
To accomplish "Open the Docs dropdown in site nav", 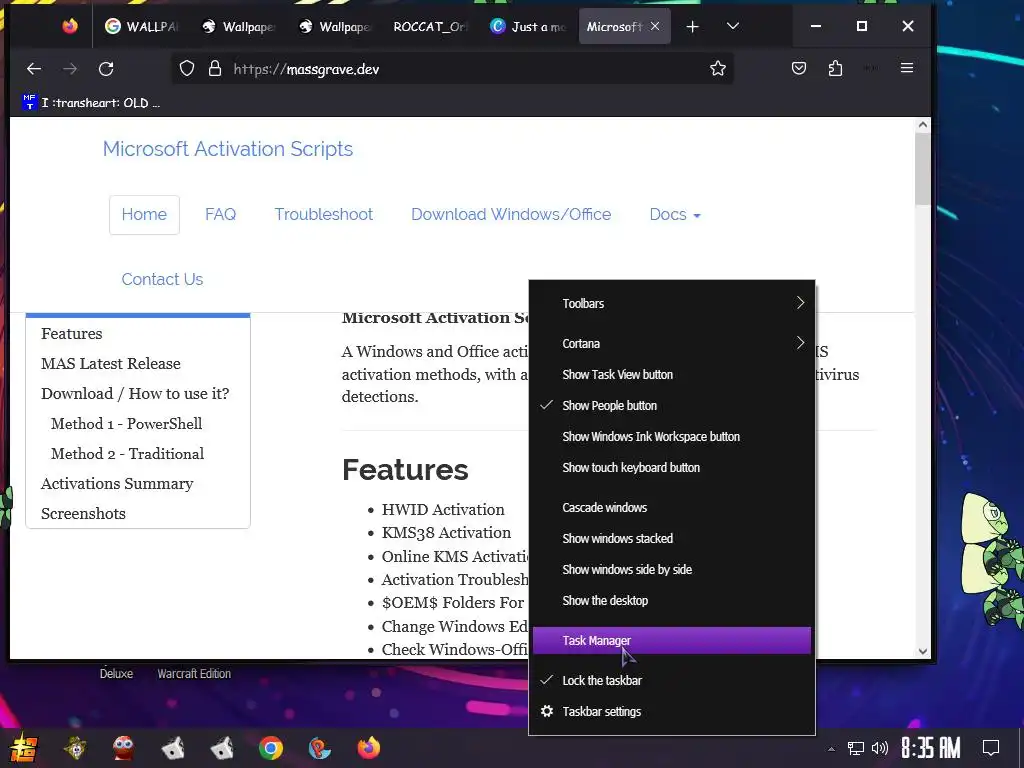I will point(675,214).
